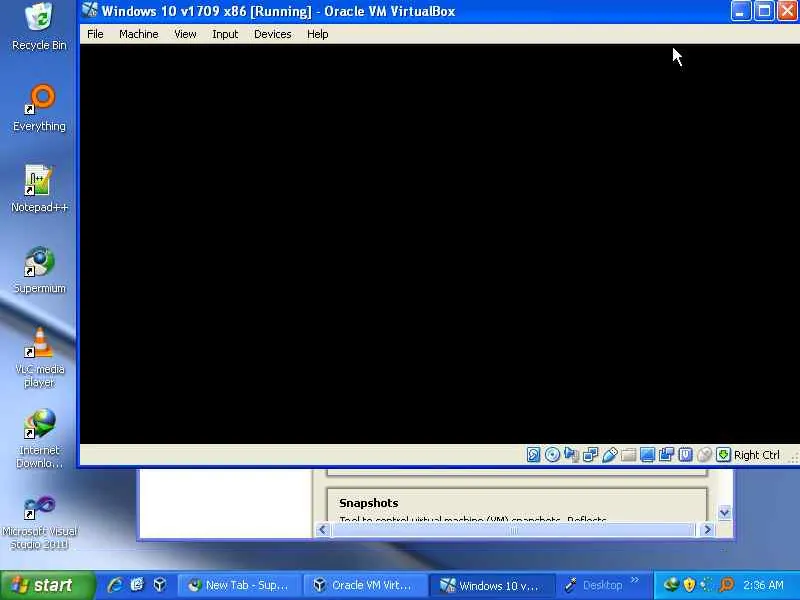Click the display settings status icon
This screenshot has height=600, width=800.
[x=647, y=455]
